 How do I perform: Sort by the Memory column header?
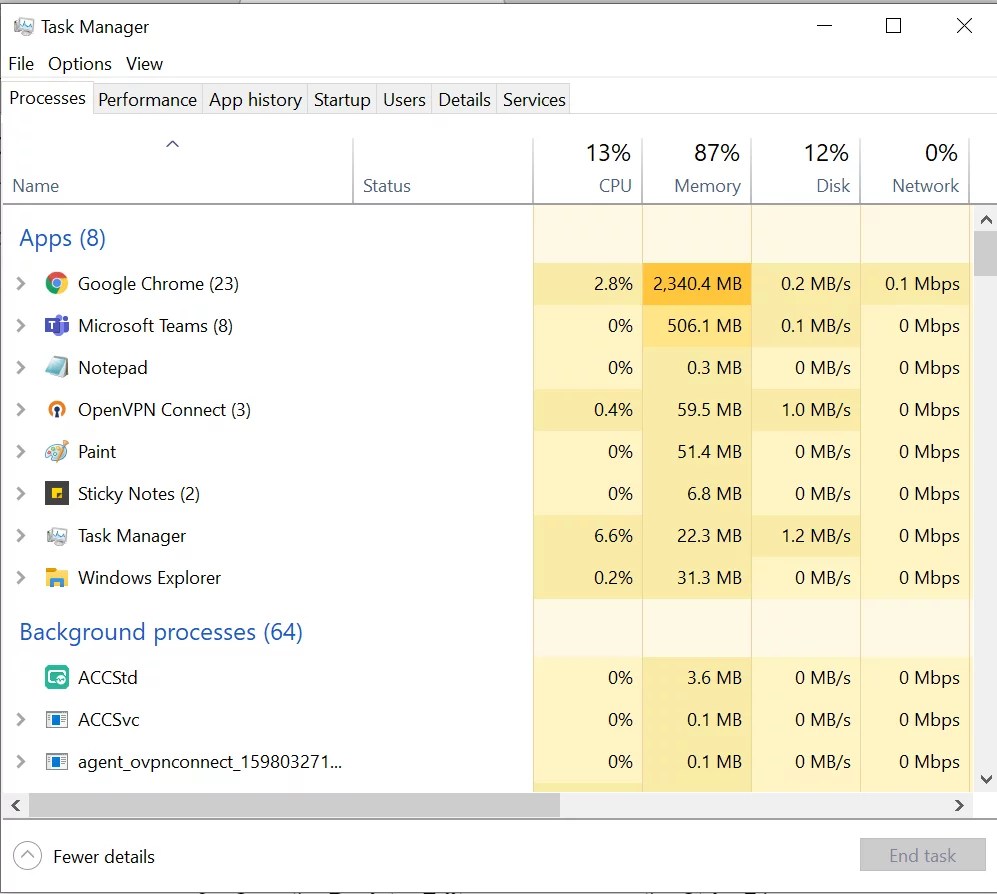coord(697,170)
